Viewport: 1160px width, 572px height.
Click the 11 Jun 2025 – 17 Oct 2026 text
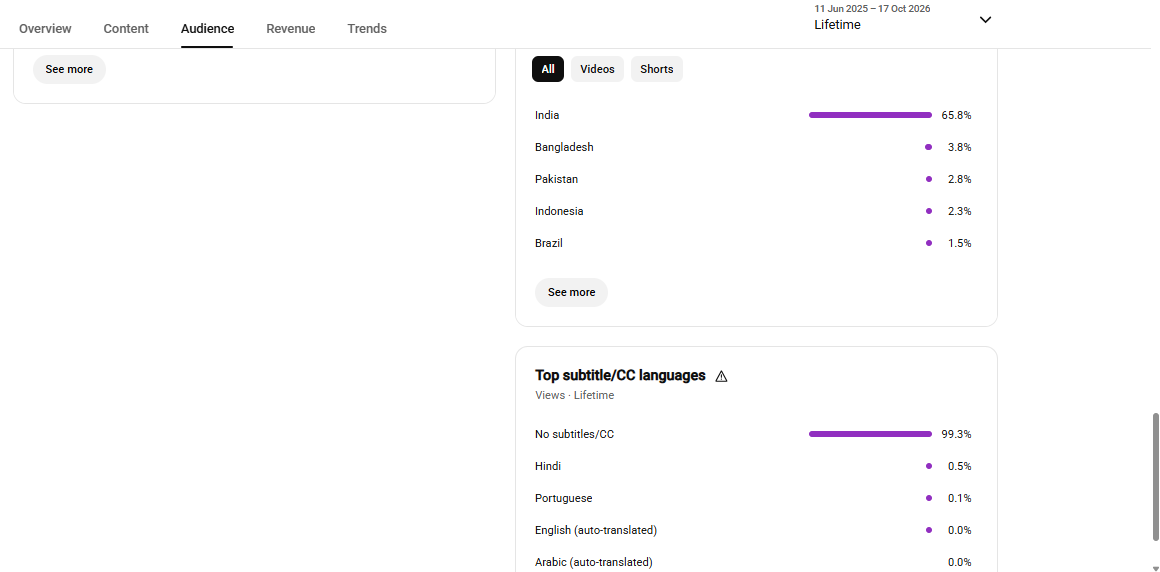click(x=872, y=9)
